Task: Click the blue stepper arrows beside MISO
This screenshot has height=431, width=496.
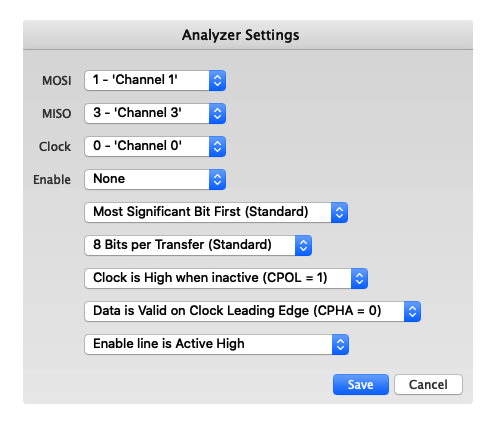Action: pyautogui.click(x=217, y=113)
